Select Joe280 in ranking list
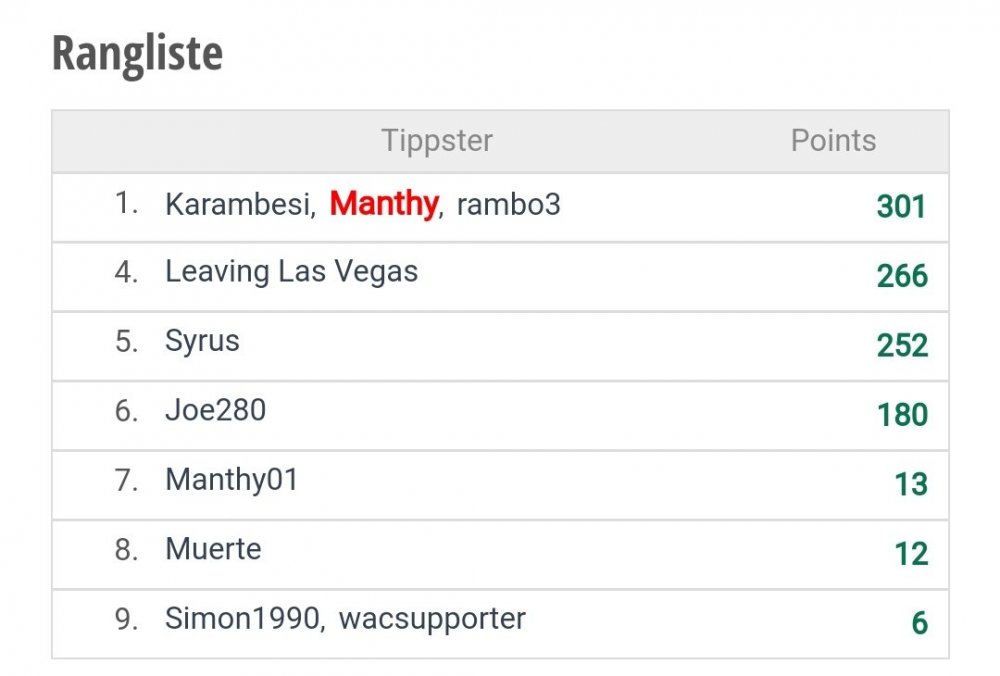This screenshot has height=676, width=1000. click(x=216, y=410)
